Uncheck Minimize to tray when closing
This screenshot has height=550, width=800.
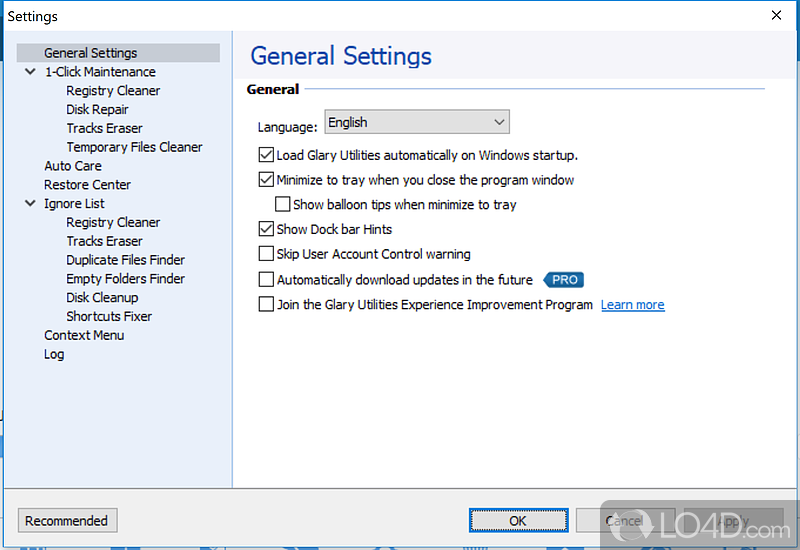click(266, 180)
